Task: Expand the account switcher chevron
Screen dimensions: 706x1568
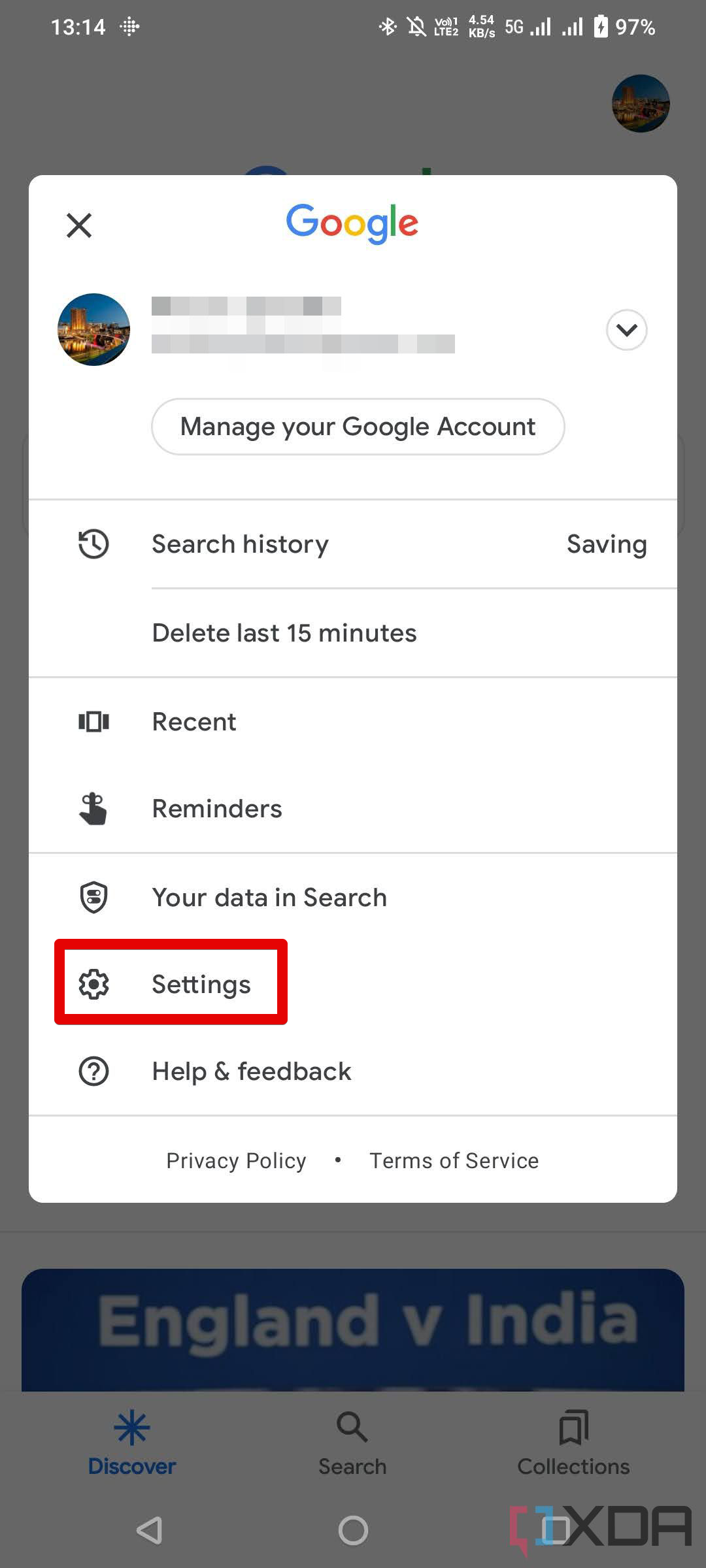Action: (x=626, y=330)
